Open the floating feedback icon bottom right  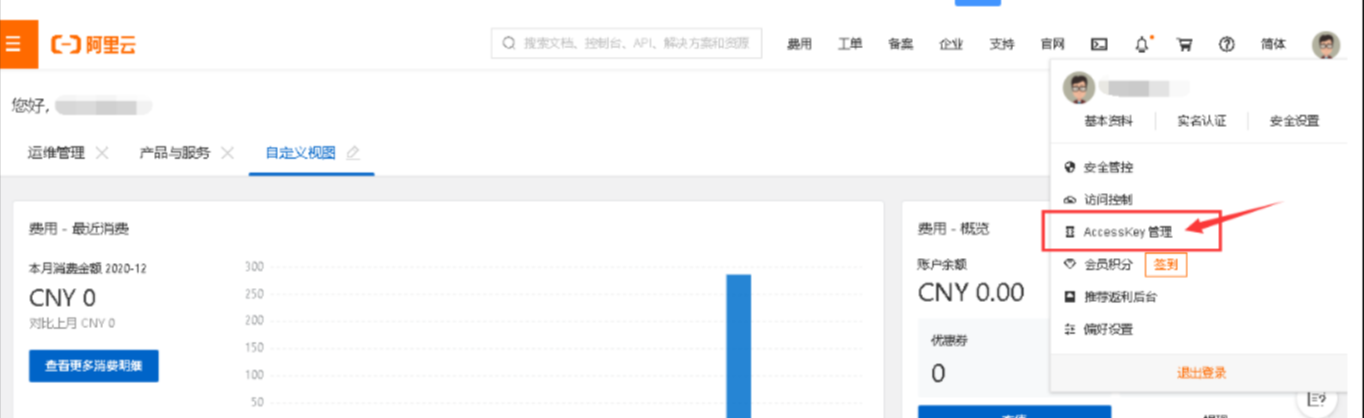coord(1317,398)
